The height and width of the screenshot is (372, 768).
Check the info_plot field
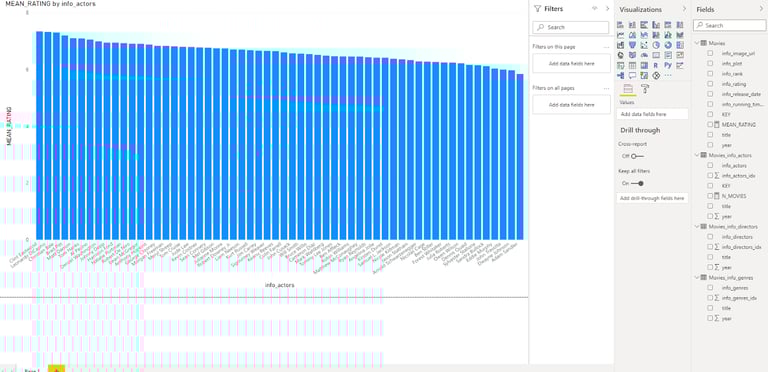pos(710,64)
